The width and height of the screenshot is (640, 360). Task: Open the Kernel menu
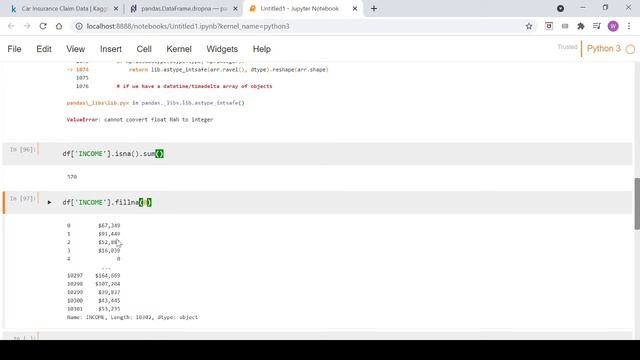pos(179,49)
